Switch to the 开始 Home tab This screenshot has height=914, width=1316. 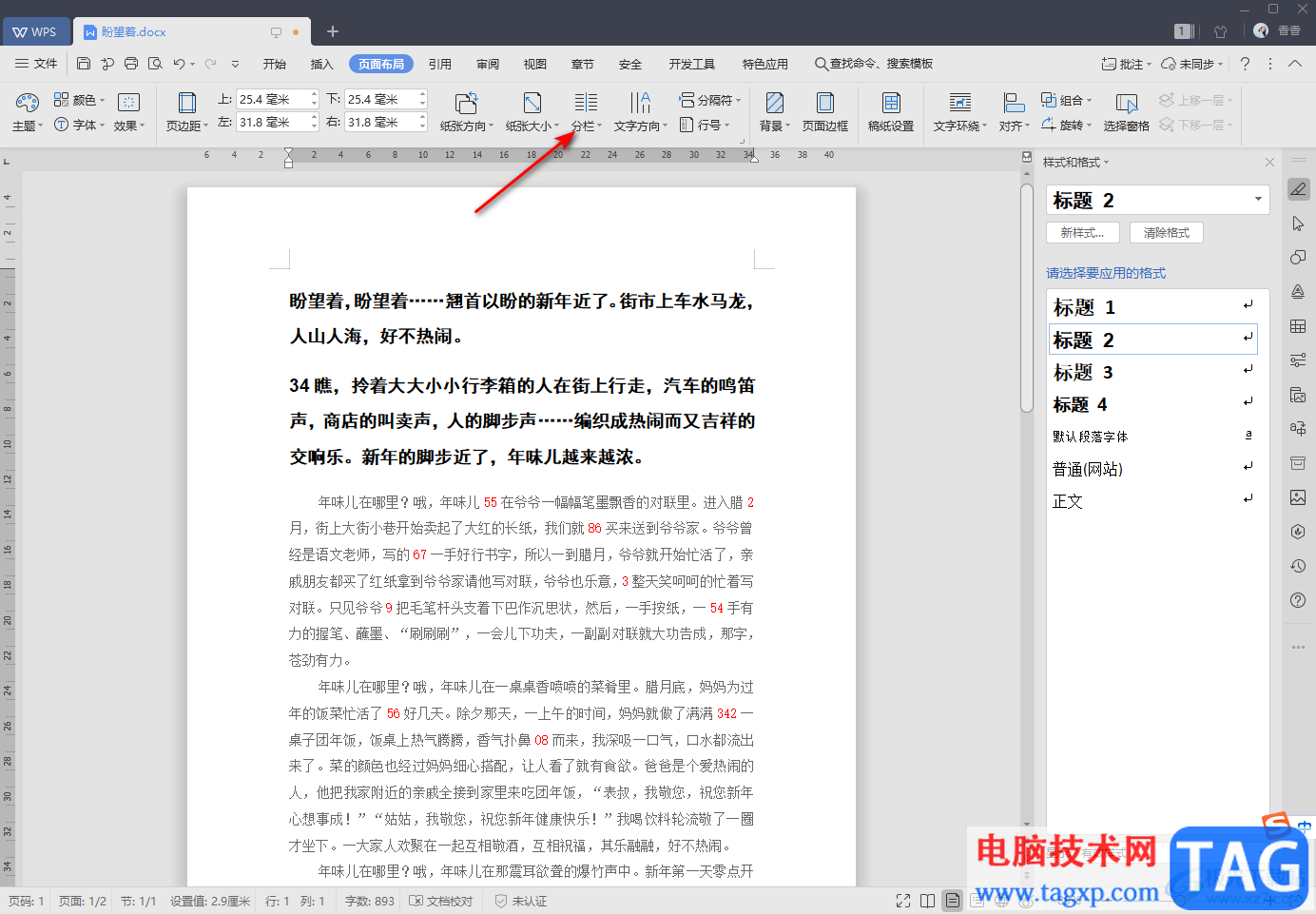(x=275, y=64)
